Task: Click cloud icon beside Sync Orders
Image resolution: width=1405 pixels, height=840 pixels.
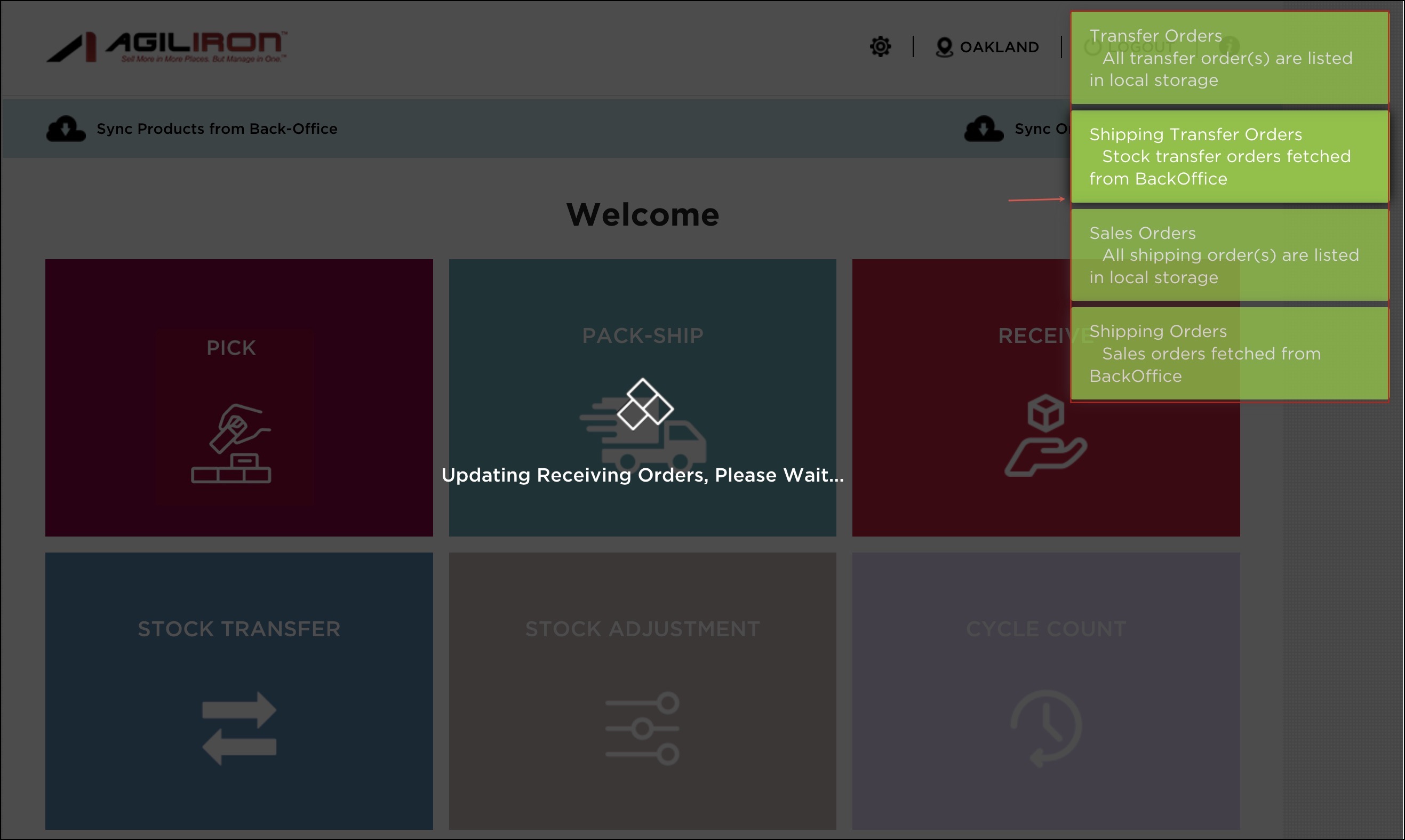Action: coord(983,129)
